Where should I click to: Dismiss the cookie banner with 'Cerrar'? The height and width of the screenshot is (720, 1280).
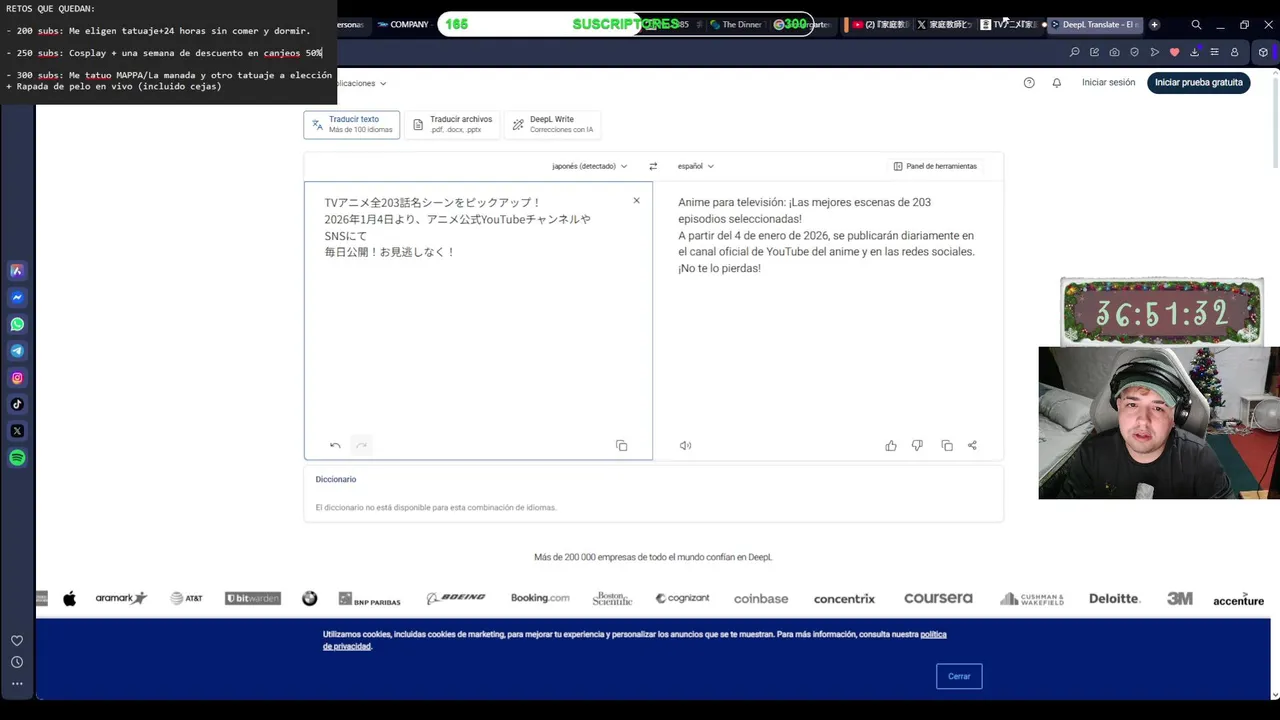tap(959, 676)
